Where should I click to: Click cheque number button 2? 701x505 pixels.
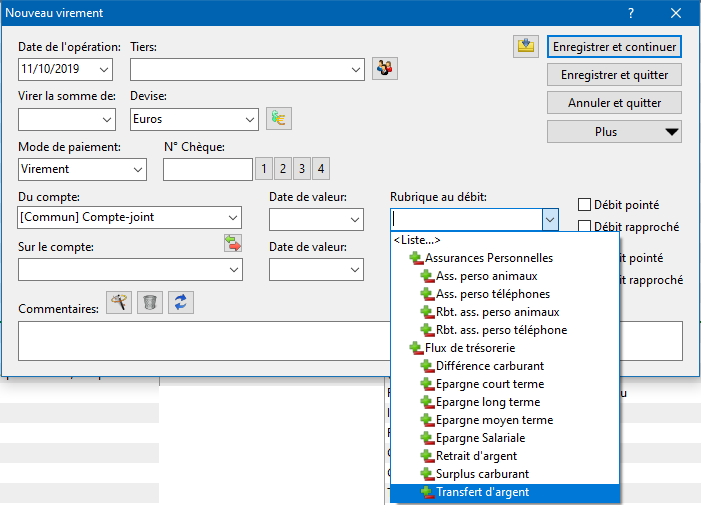(283, 168)
